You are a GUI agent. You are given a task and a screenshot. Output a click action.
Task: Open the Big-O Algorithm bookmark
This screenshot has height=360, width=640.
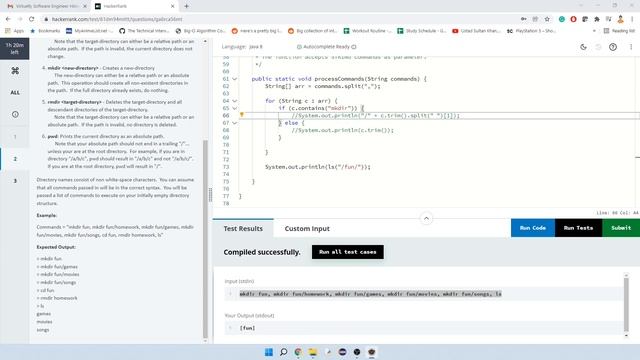(200, 31)
